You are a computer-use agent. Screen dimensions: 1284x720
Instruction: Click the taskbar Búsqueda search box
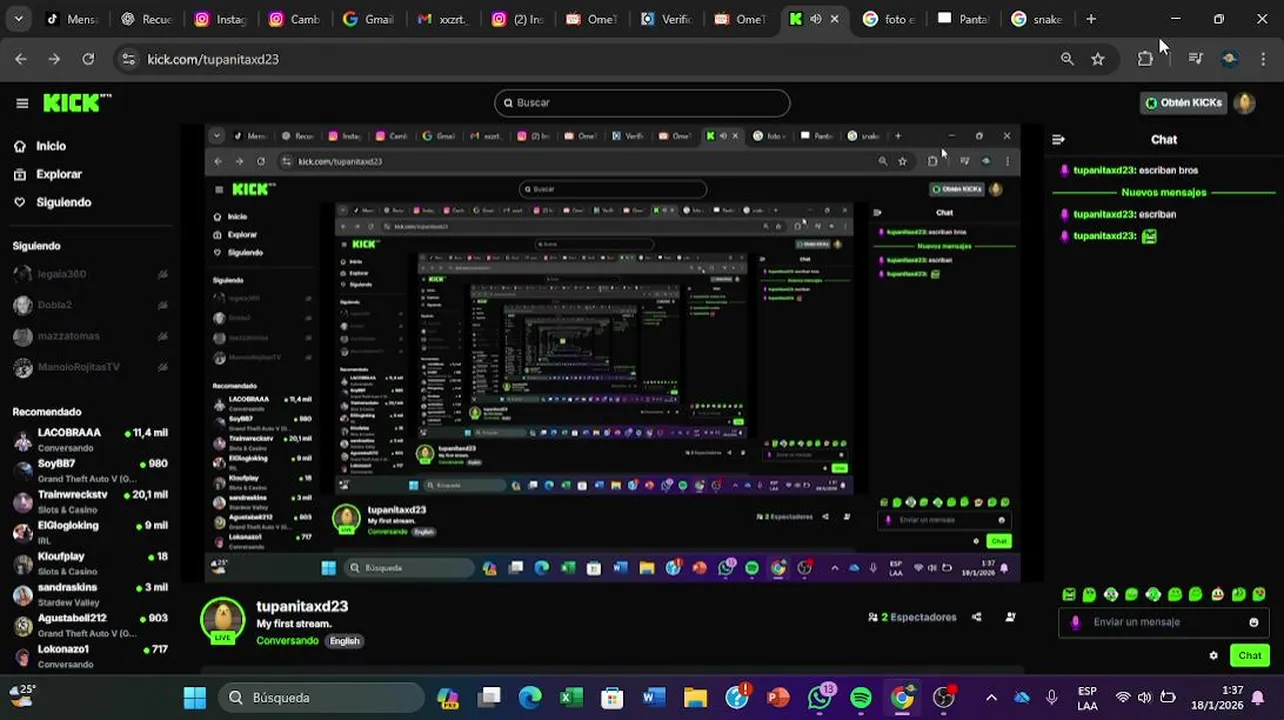pos(320,698)
